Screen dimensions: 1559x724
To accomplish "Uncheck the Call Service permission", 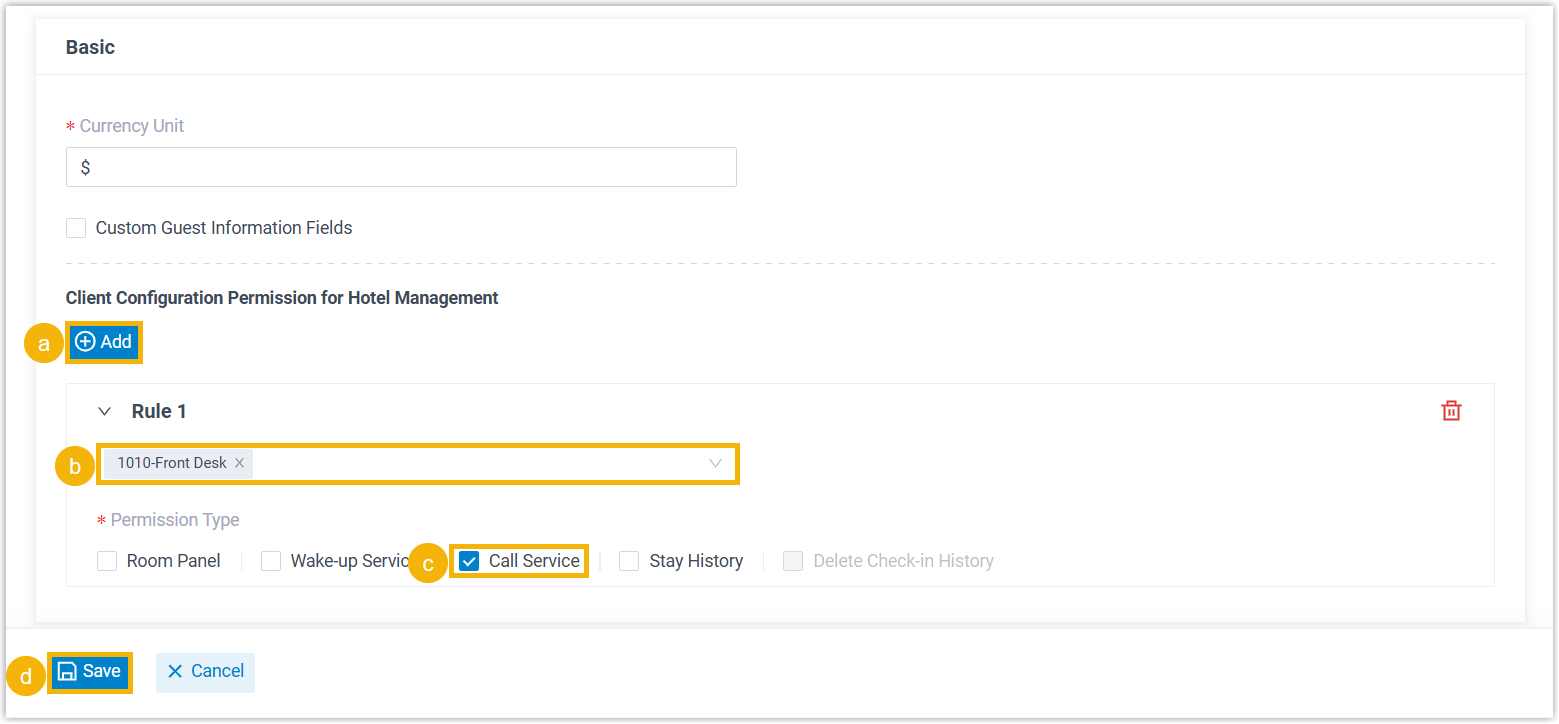I will tap(469, 561).
